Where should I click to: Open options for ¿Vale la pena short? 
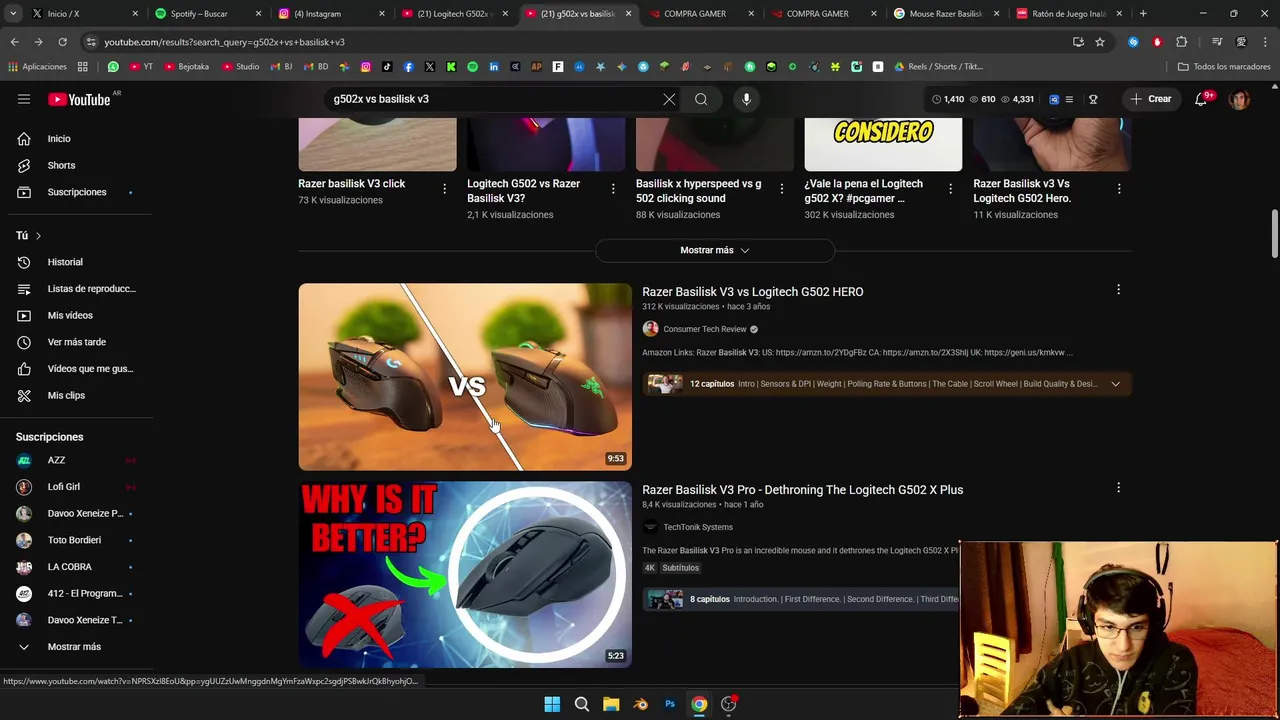coord(950,188)
